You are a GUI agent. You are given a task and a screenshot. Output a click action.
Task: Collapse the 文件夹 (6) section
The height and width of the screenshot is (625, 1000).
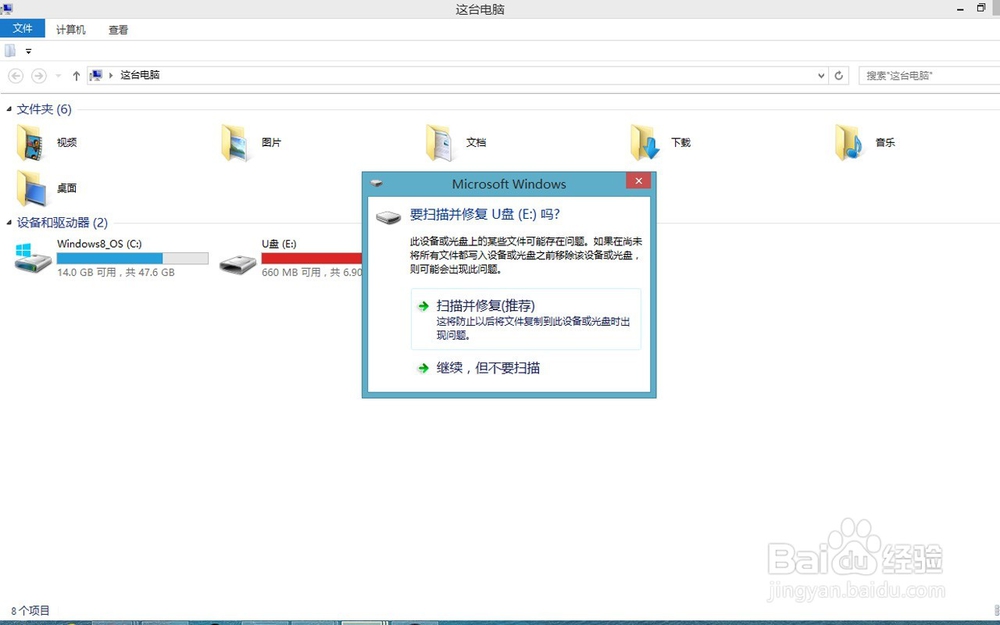7,109
